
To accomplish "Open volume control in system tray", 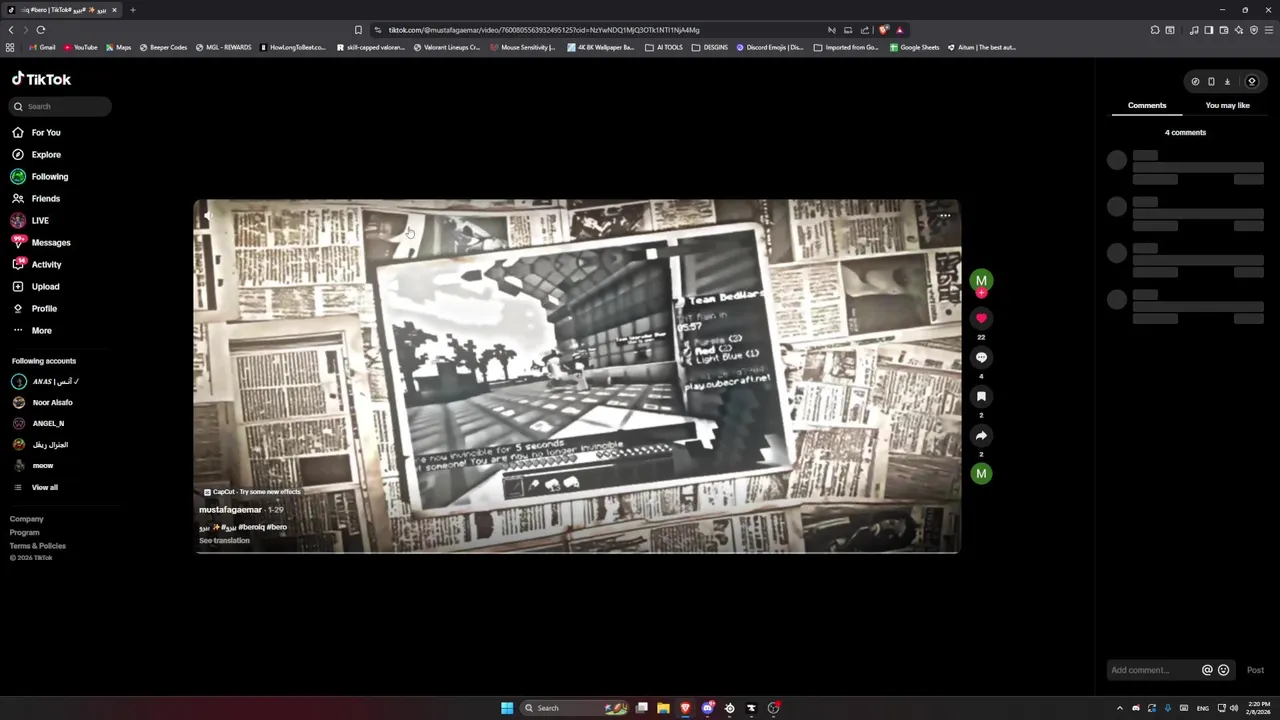I will (1234, 708).
